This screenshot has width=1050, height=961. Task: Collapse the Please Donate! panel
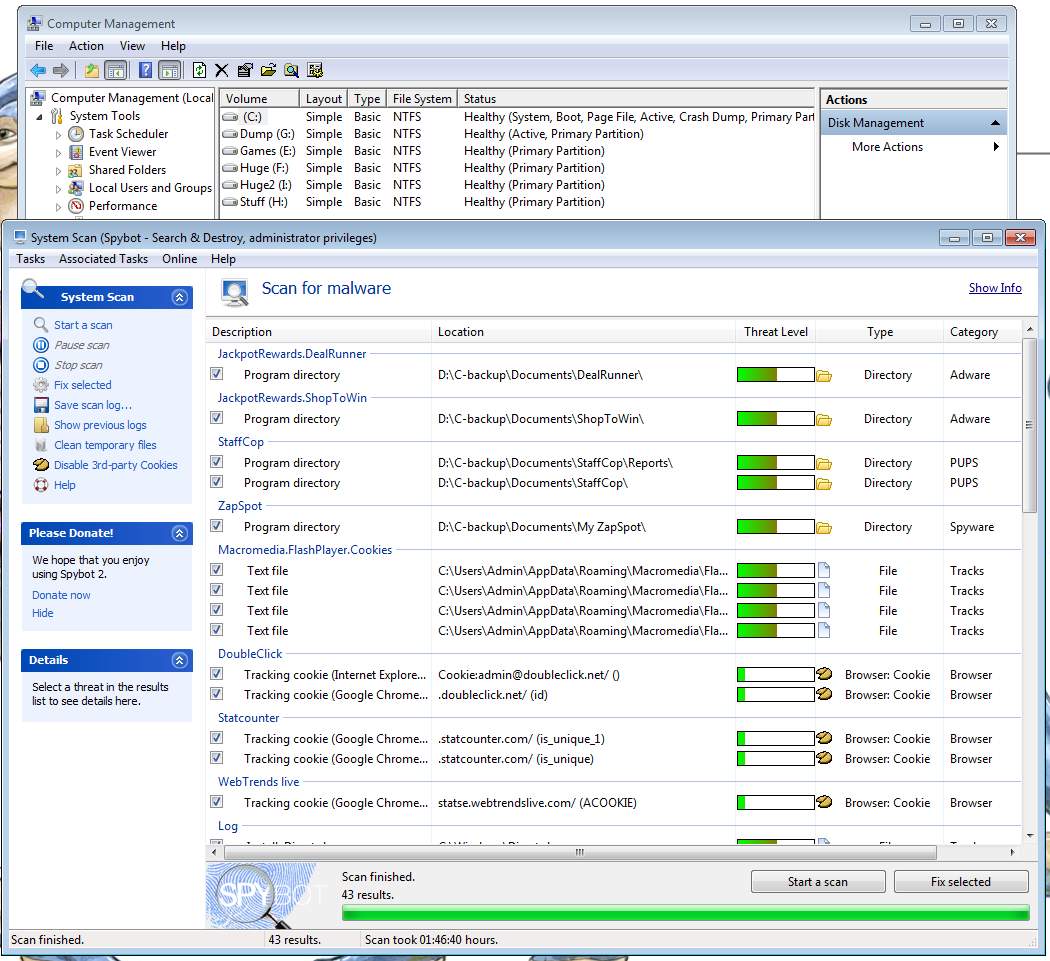click(179, 533)
